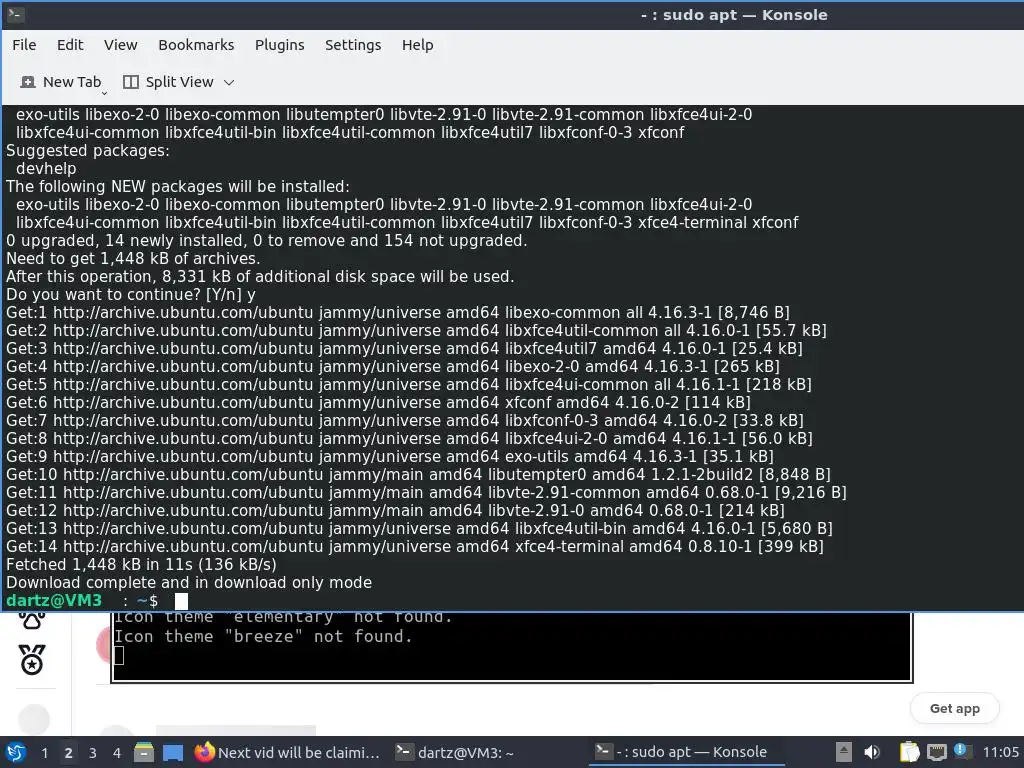1024x768 pixels.
Task: Click the Get:14 xfce4-terminal download line
Action: [415, 547]
